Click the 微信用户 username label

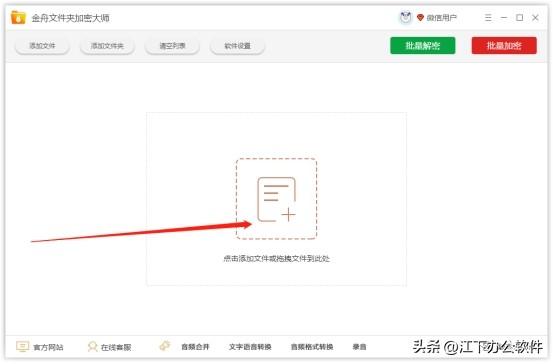[442, 18]
